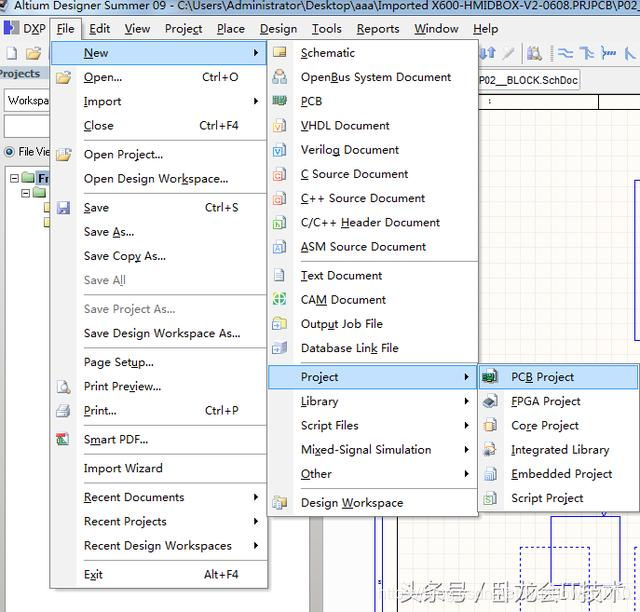
Task: Open the Reports menu
Action: click(x=378, y=29)
